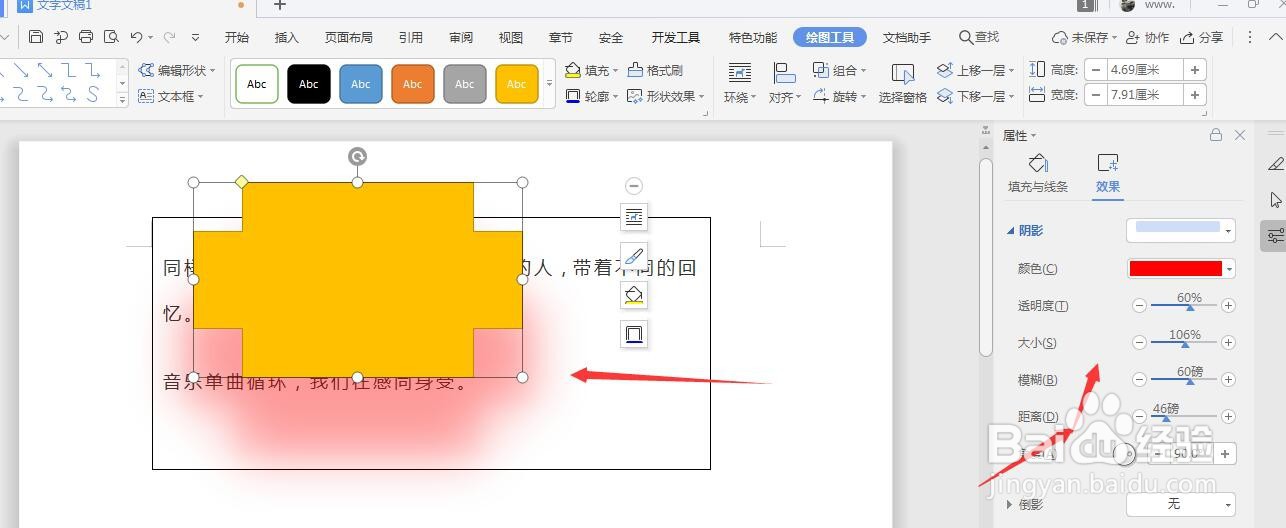Click the Redo arrow
This screenshot has width=1286, height=528.
(169, 37)
